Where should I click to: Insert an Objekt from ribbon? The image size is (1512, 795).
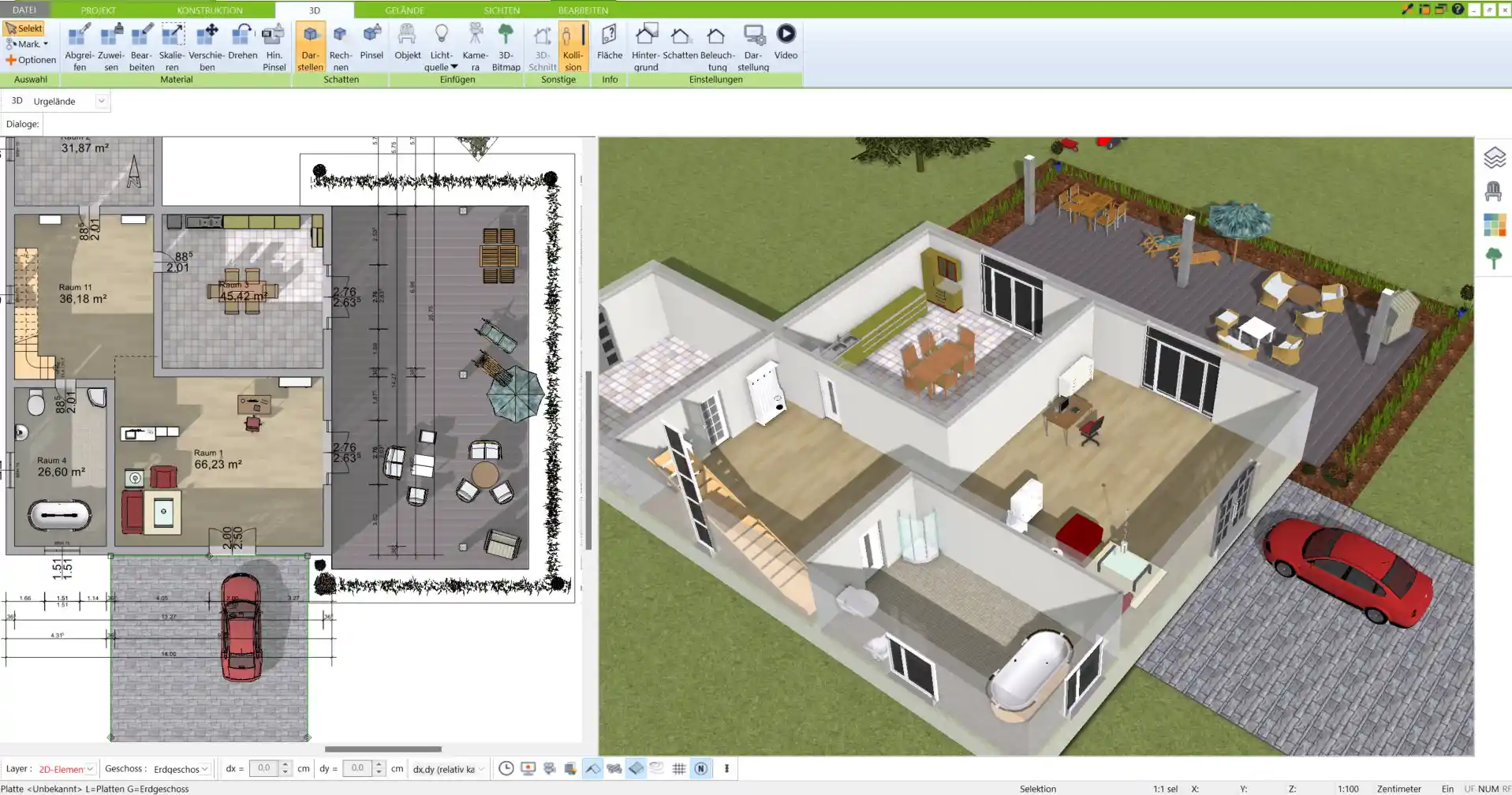click(x=408, y=42)
